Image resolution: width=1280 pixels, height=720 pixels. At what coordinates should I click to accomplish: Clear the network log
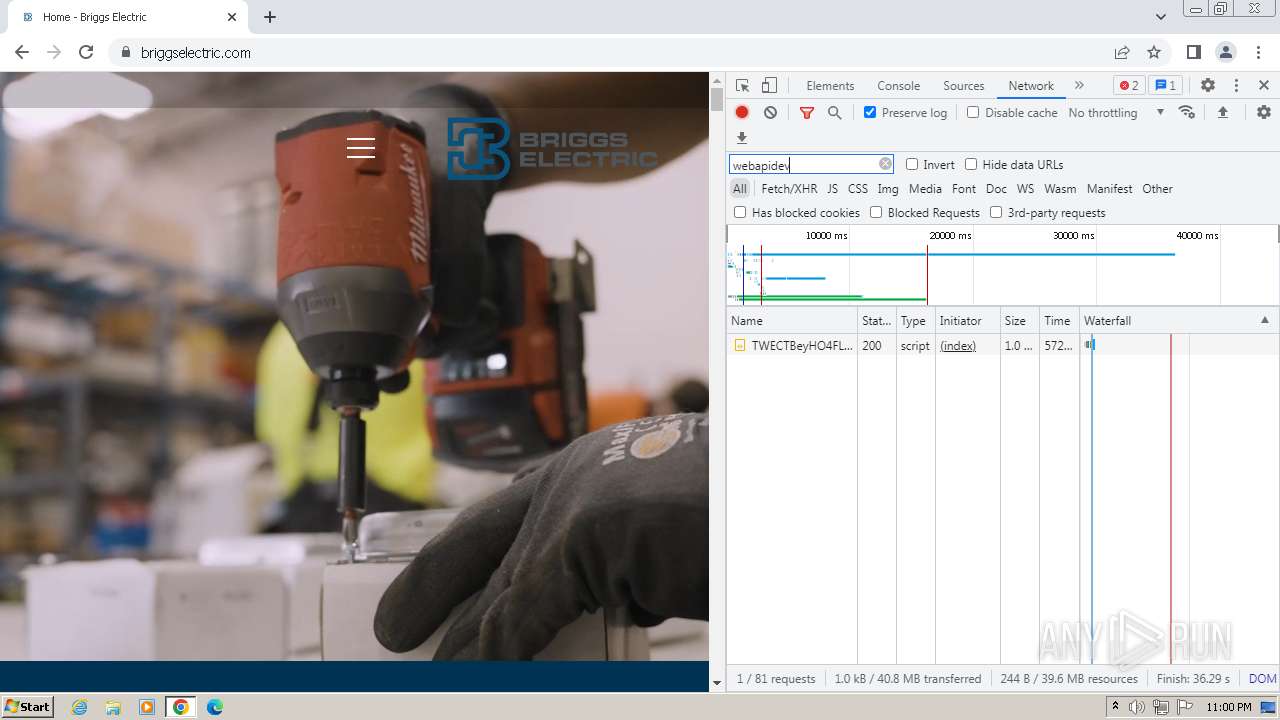[770, 113]
